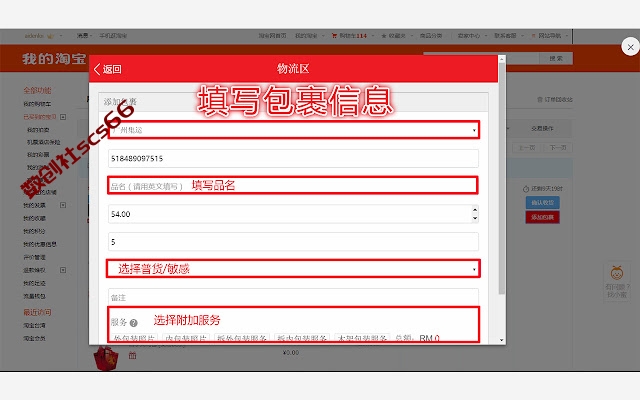Open the aidenlo account dropdown in the top bar
Viewport: 640px width, 400px height.
(43, 36)
